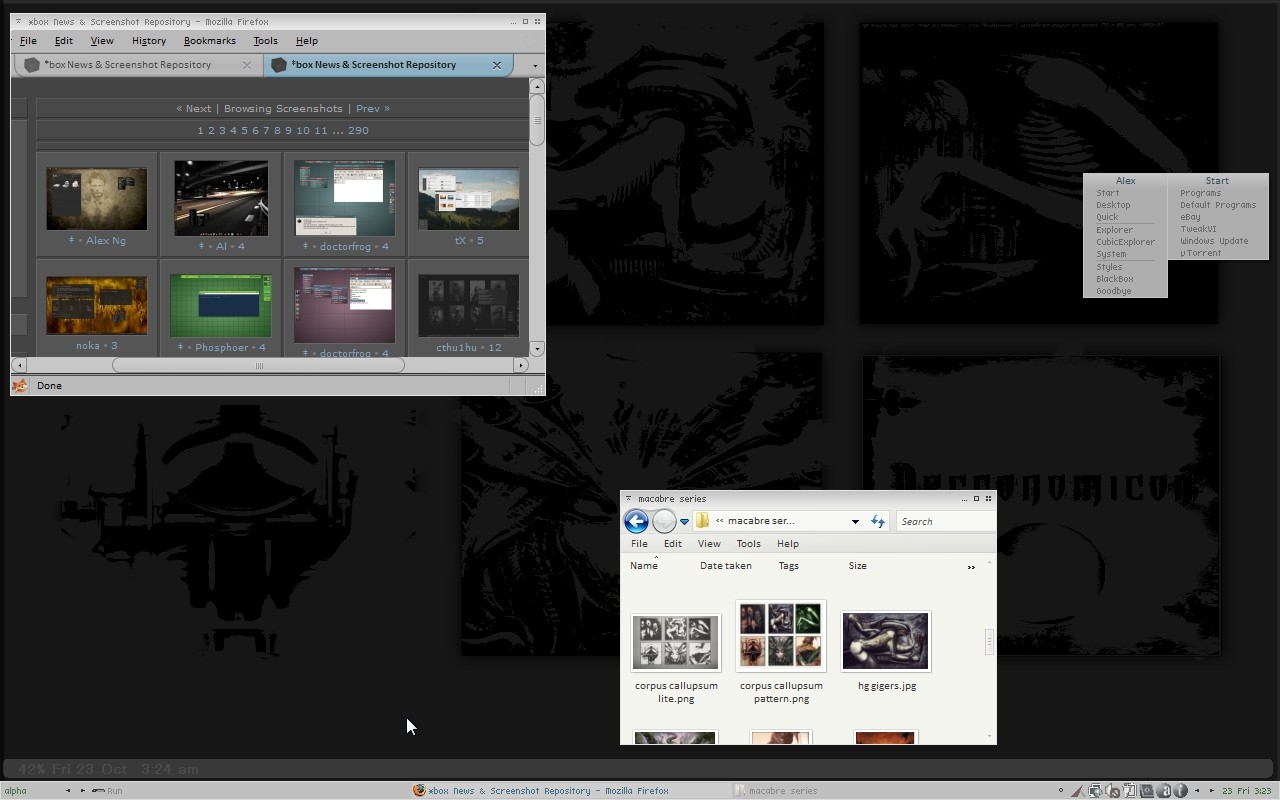This screenshot has height=800, width=1280.
Task: Click the Search field in explorer
Action: click(945, 521)
